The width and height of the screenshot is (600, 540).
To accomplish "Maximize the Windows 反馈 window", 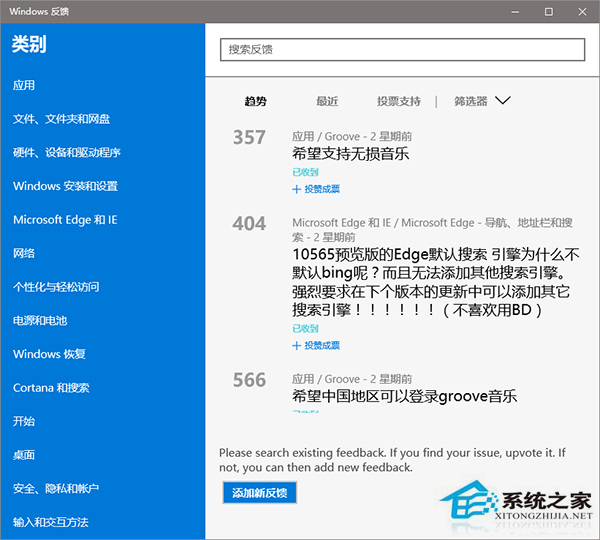I will [x=548, y=12].
